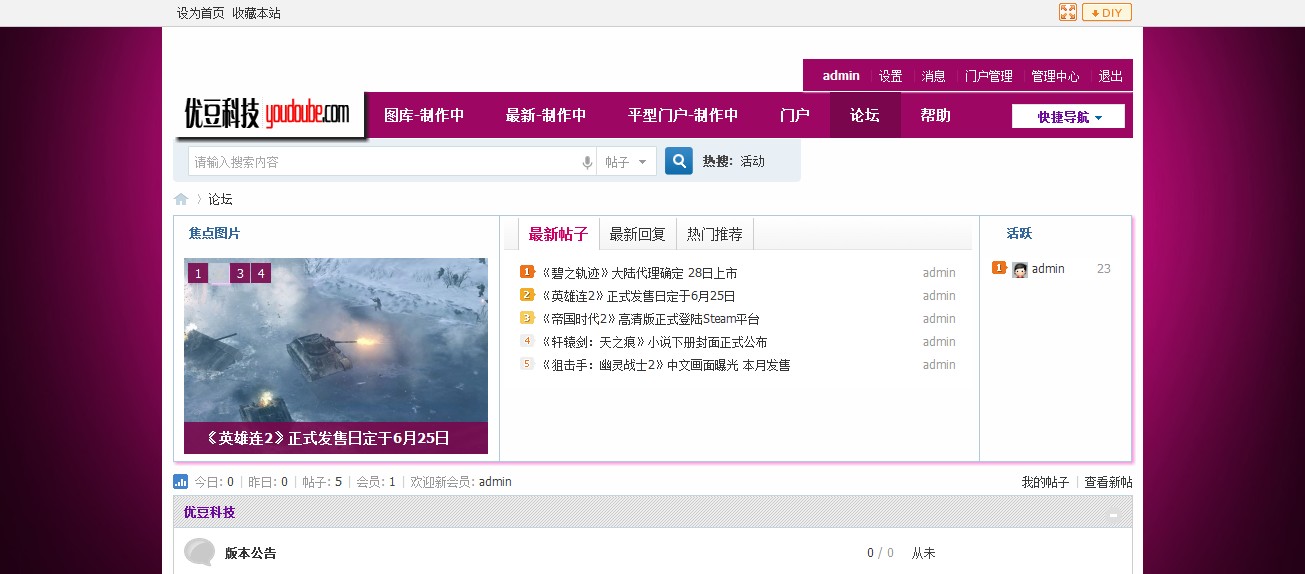The image size is (1305, 574).
Task: Click the microphone voice search icon
Action: [x=588, y=162]
